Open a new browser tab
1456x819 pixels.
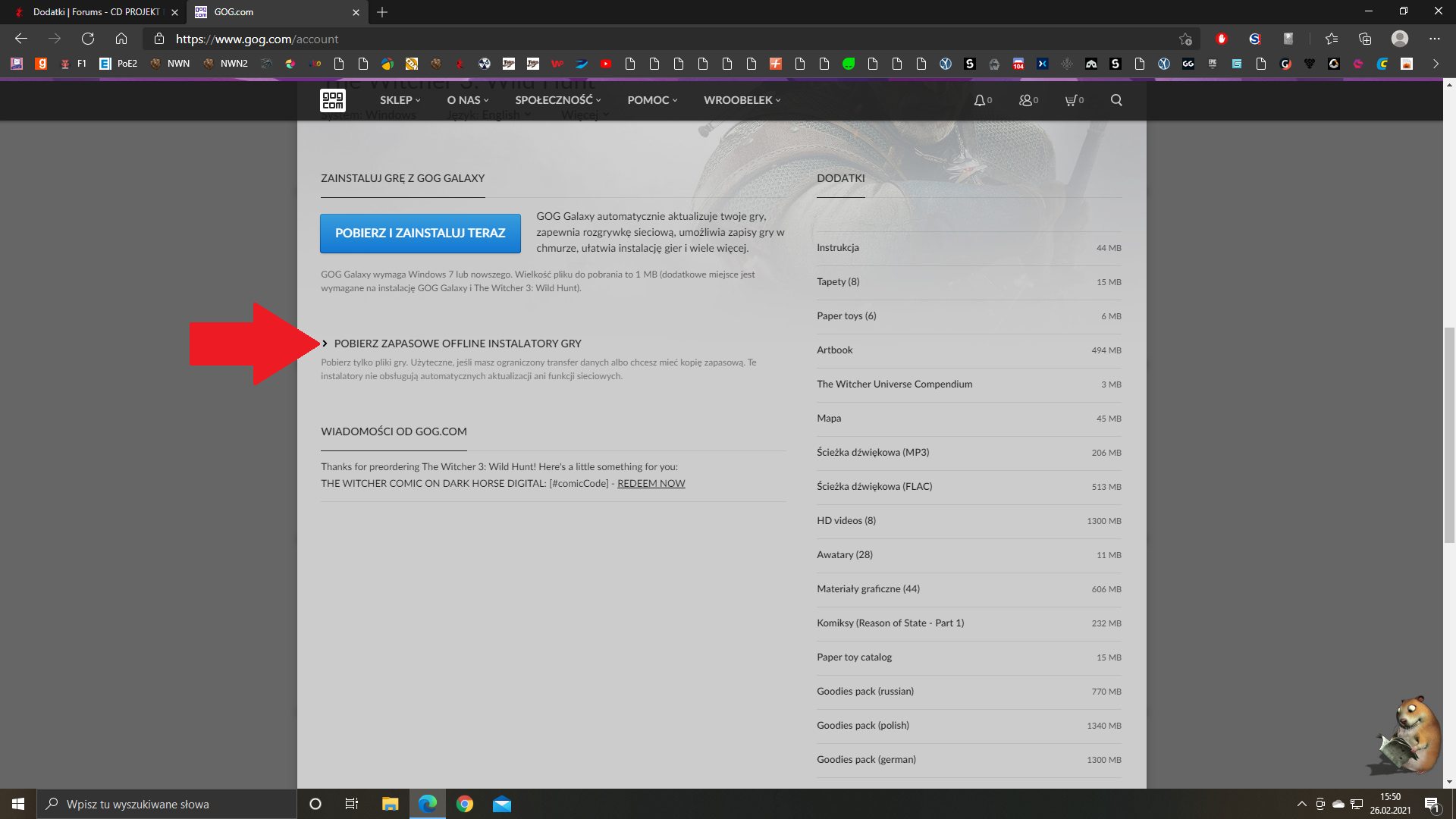coord(382,12)
